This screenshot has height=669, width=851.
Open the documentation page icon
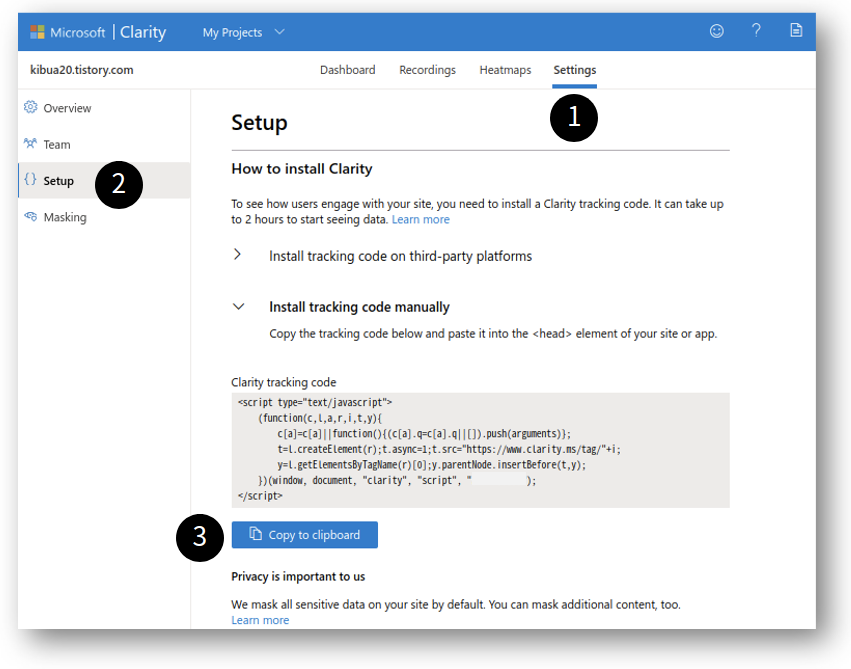[796, 30]
